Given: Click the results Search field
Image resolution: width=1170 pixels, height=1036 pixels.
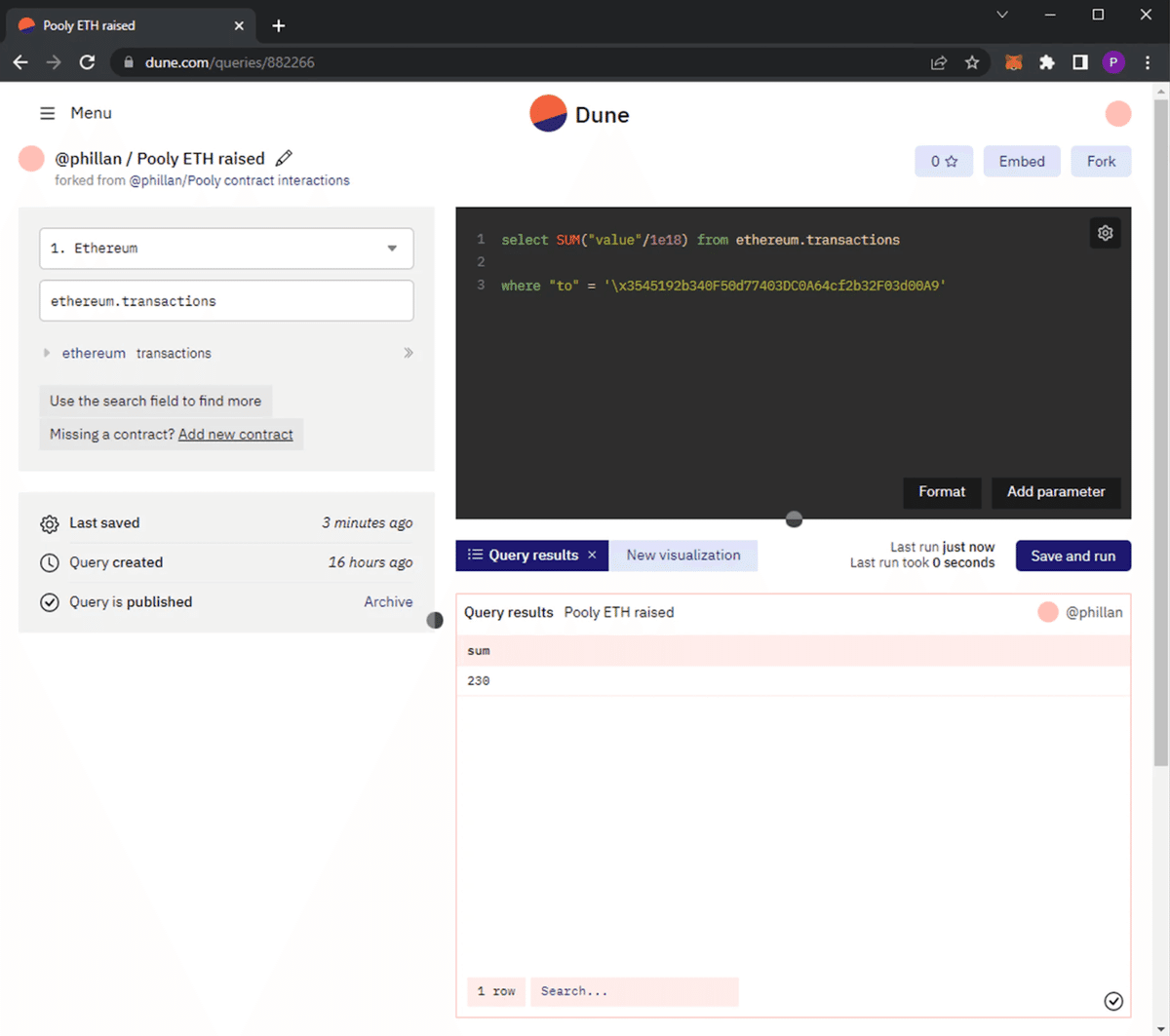Looking at the screenshot, I should (634, 991).
